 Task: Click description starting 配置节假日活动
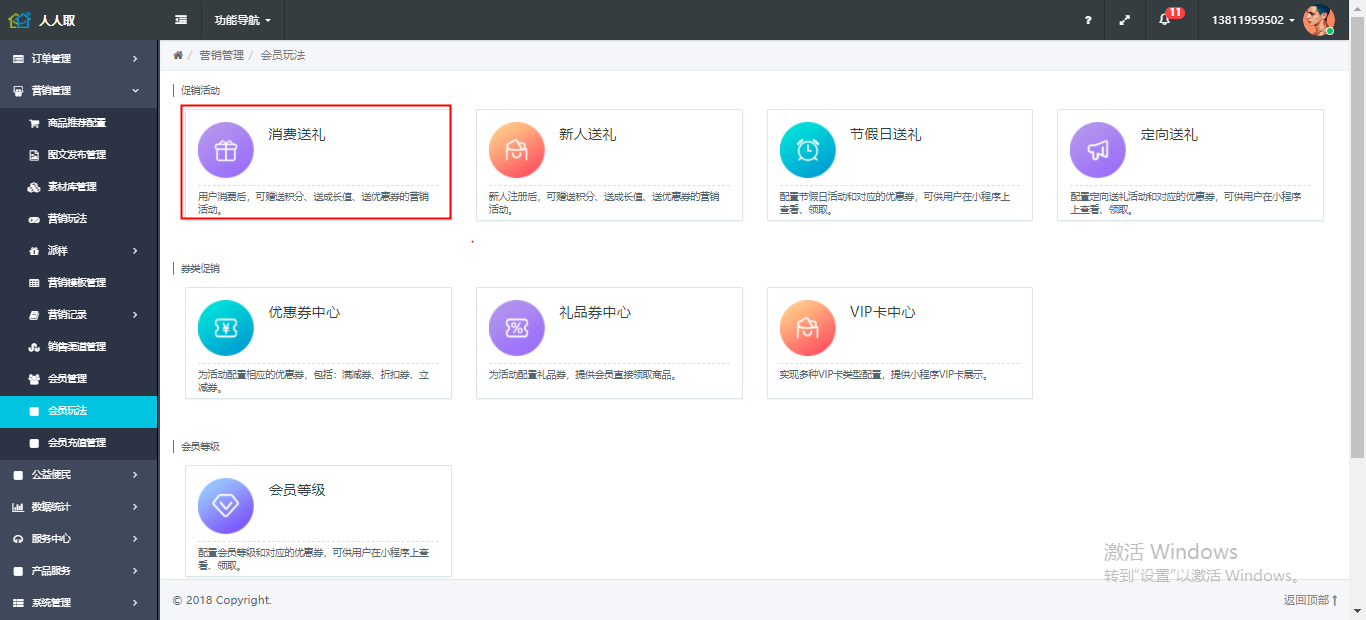point(895,203)
